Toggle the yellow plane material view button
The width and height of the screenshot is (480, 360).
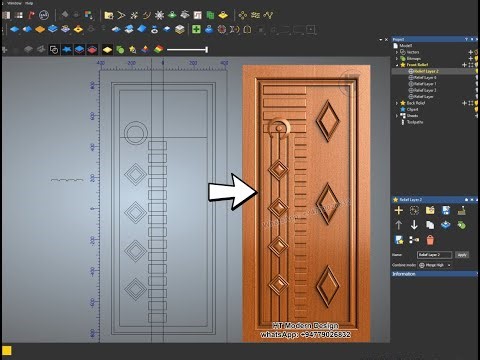107,50
